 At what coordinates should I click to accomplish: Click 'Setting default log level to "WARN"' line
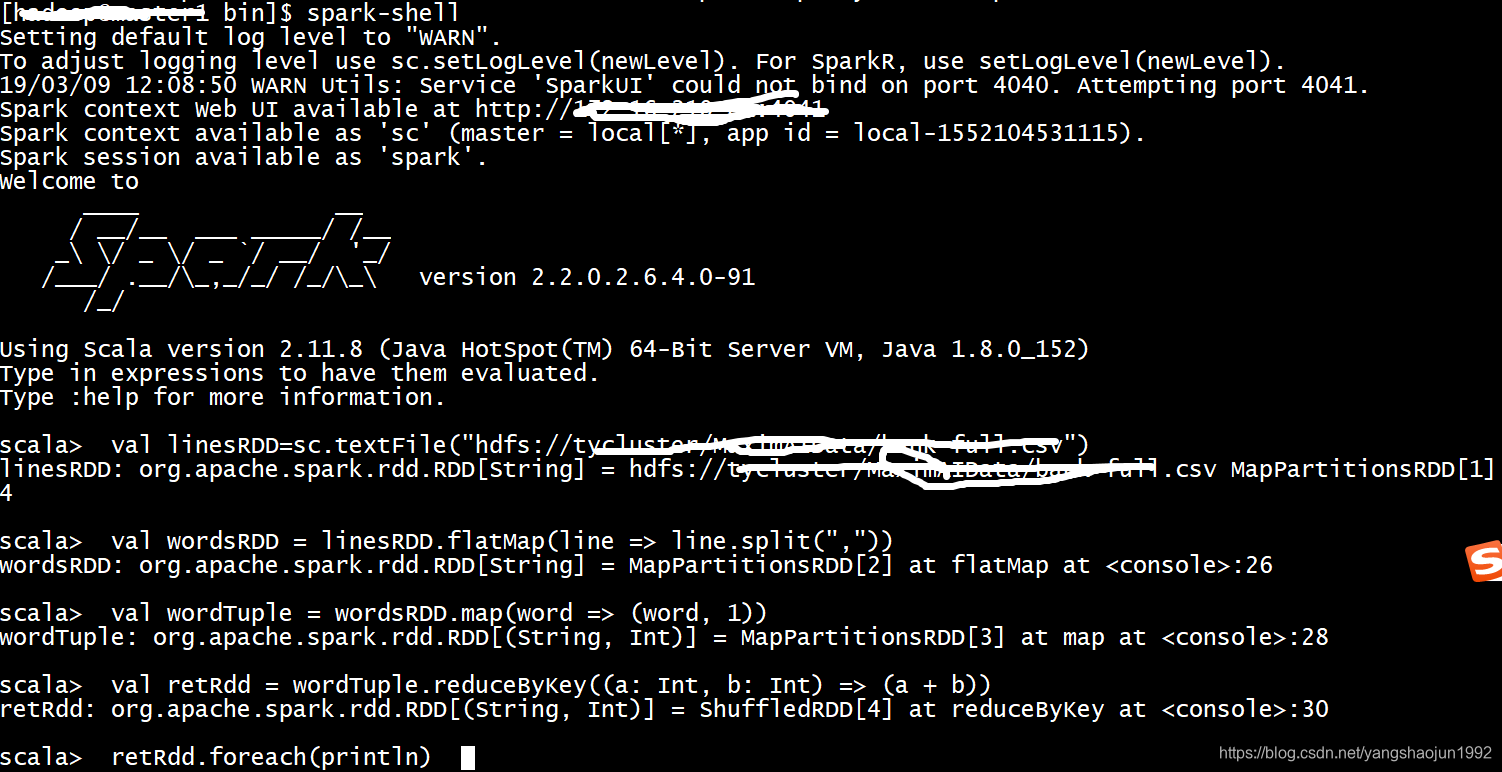click(251, 37)
